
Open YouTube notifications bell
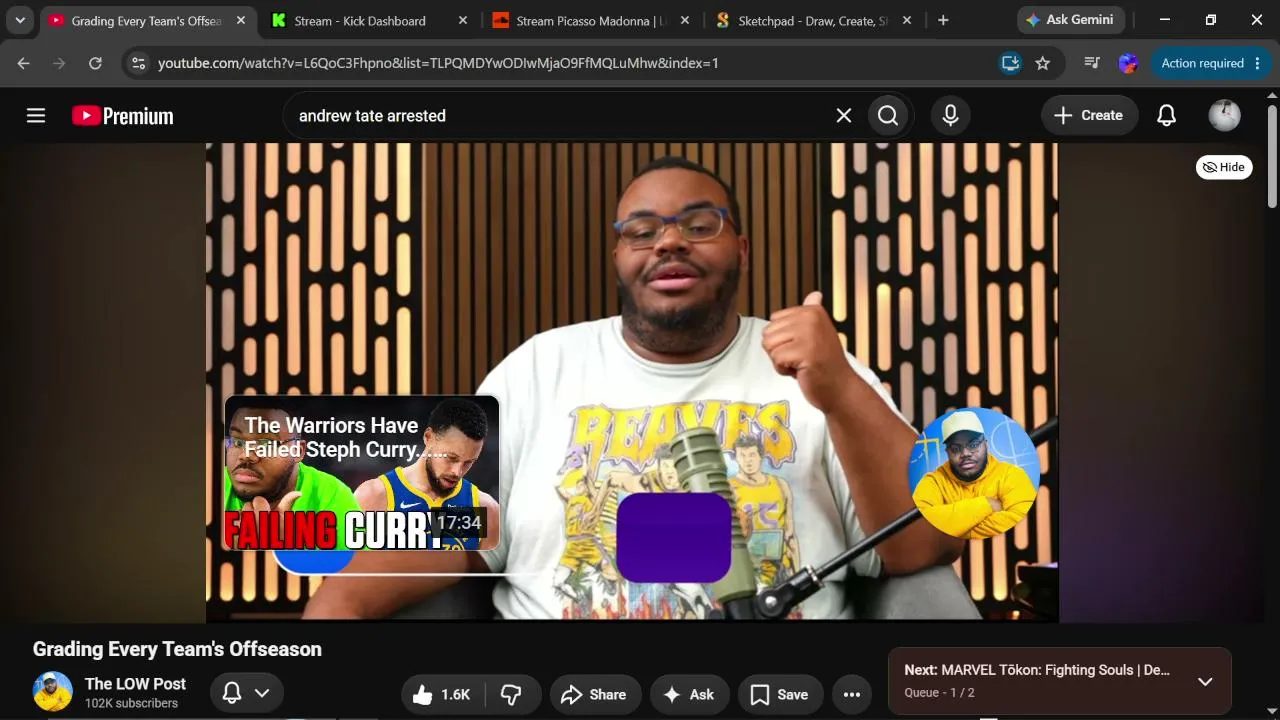click(x=1167, y=116)
